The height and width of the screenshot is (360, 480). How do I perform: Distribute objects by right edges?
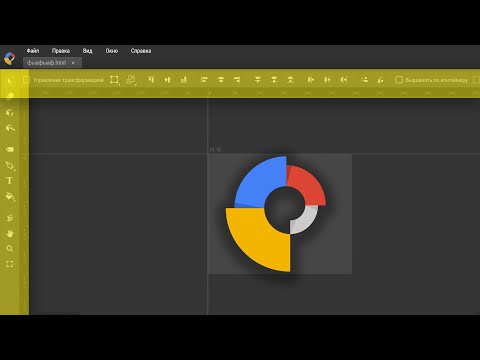coord(344,80)
